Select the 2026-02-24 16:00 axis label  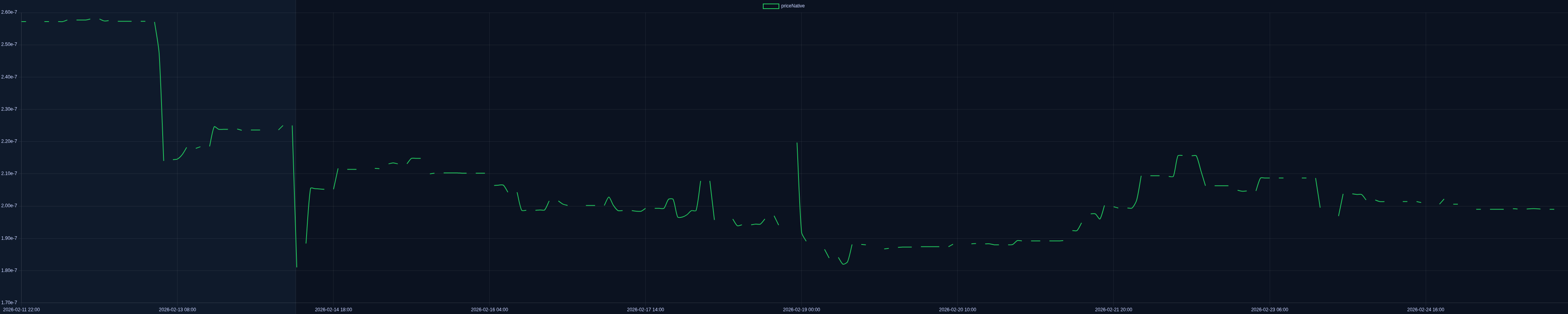point(1426,310)
